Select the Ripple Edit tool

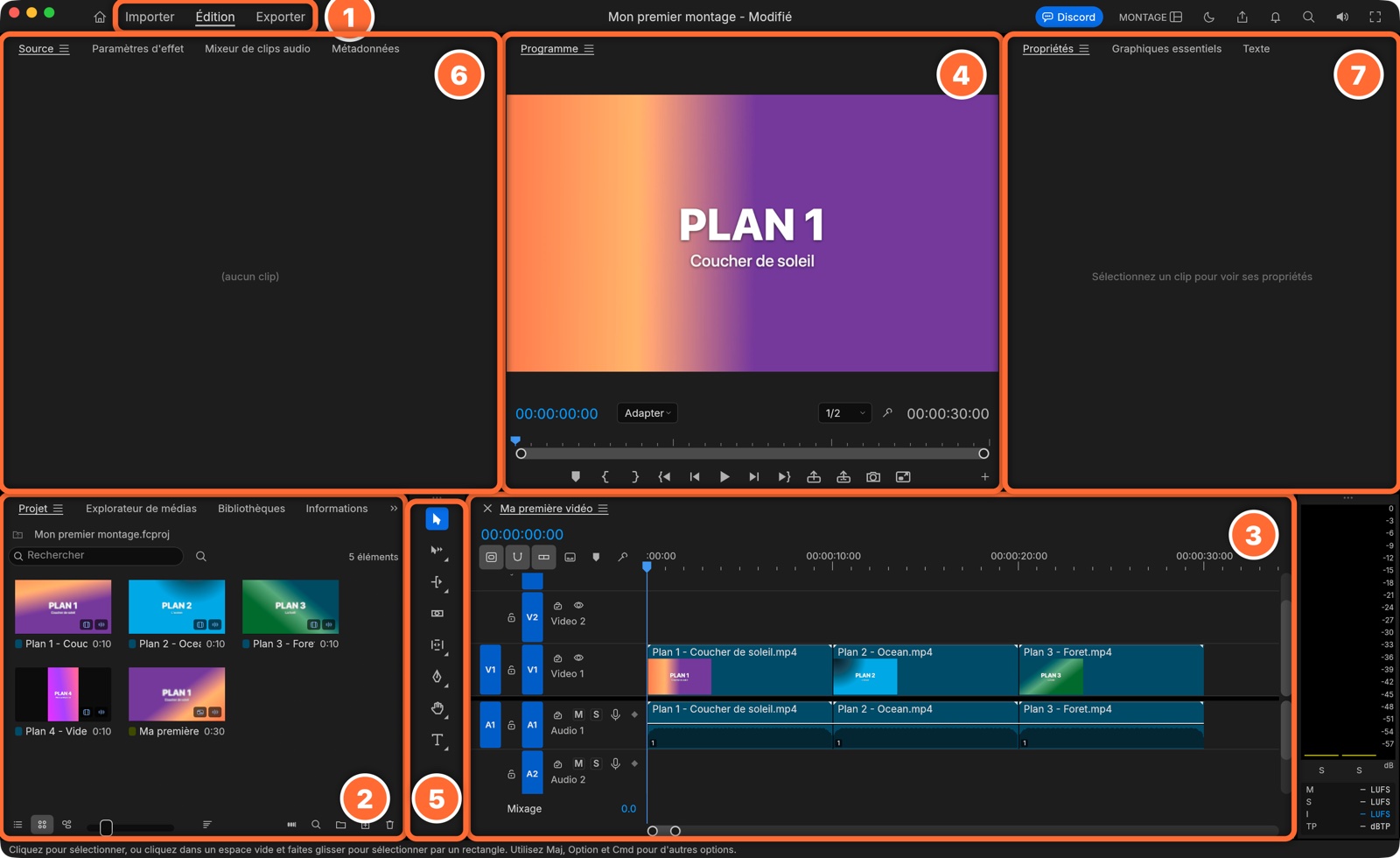click(x=437, y=582)
